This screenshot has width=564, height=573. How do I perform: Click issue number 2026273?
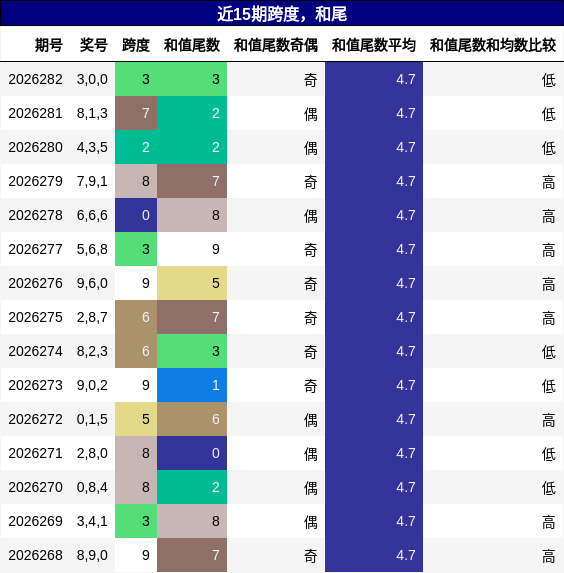coord(35,385)
